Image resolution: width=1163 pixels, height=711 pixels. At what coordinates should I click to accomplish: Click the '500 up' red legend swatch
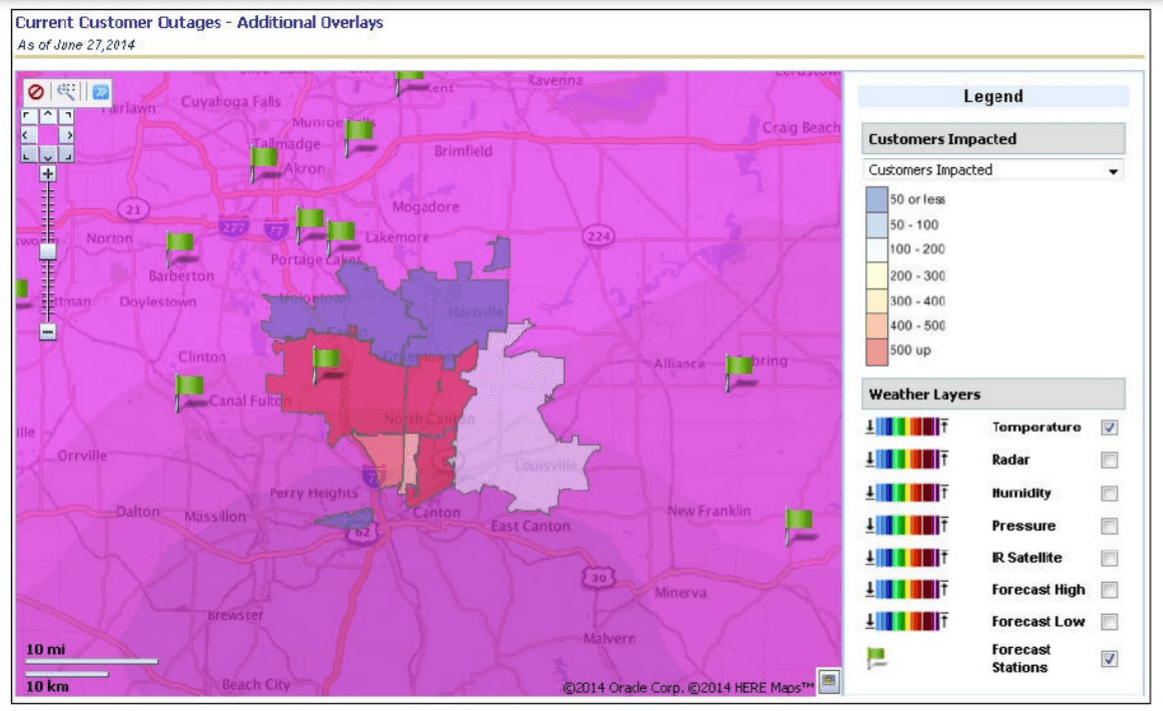pyautogui.click(x=875, y=350)
